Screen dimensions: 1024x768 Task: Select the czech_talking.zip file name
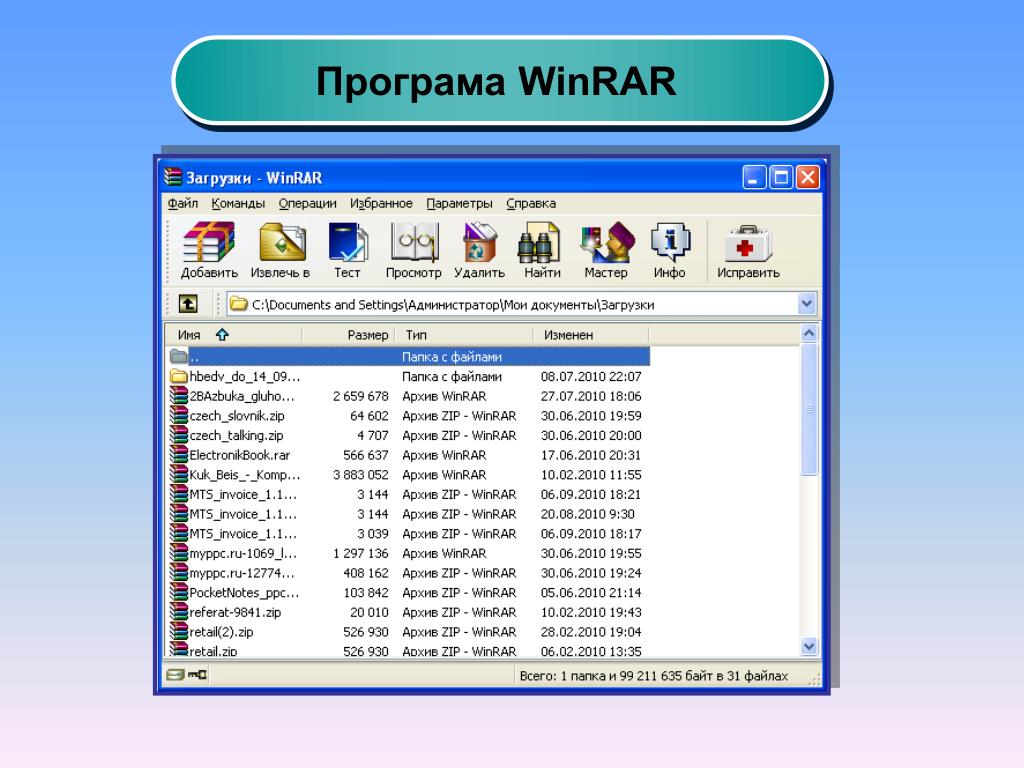point(236,436)
